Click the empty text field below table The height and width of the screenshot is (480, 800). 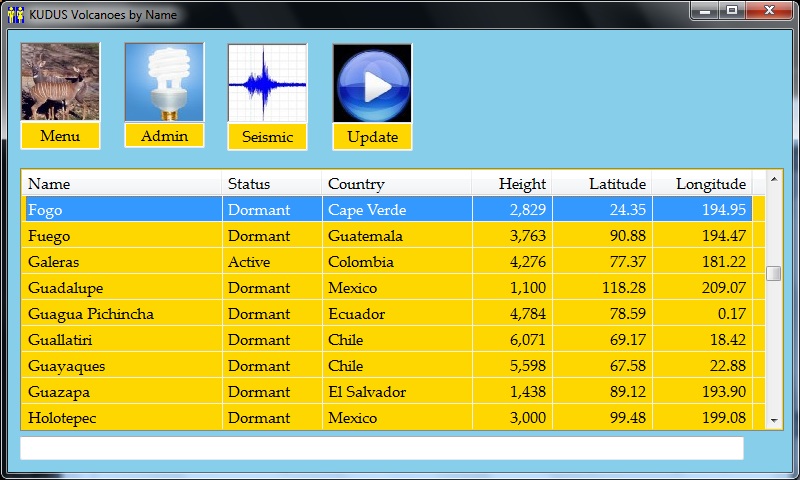[x=381, y=449]
